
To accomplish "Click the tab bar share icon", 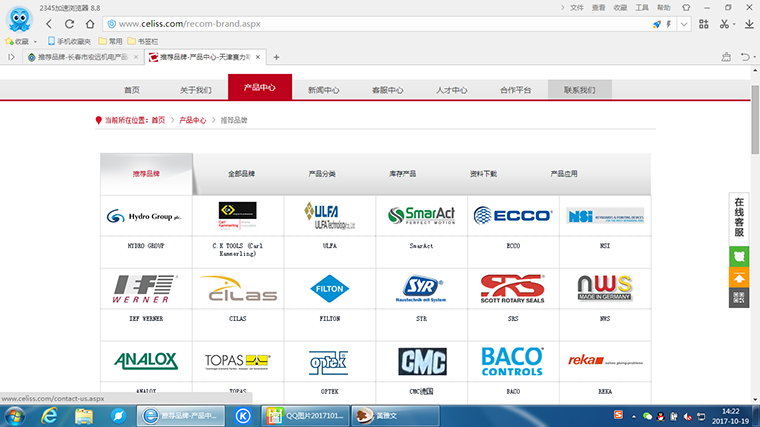I will [x=726, y=57].
